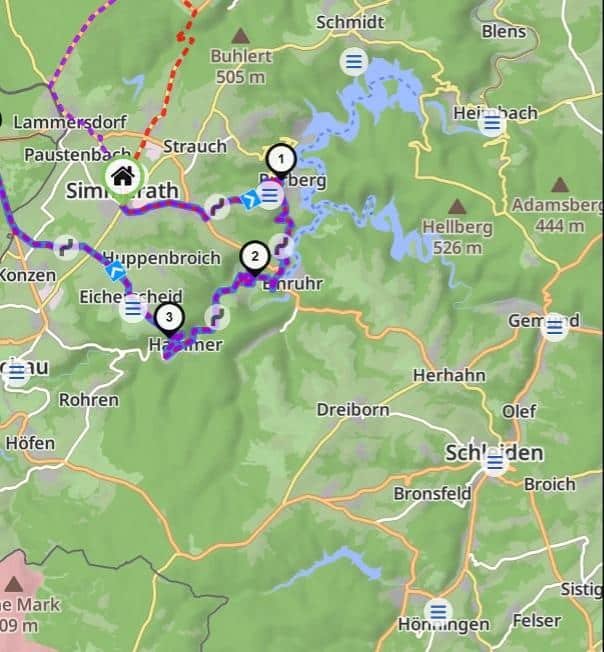This screenshot has width=604, height=652.
Task: Click the Buhlert 505 m peak triangle
Action: click(240, 36)
